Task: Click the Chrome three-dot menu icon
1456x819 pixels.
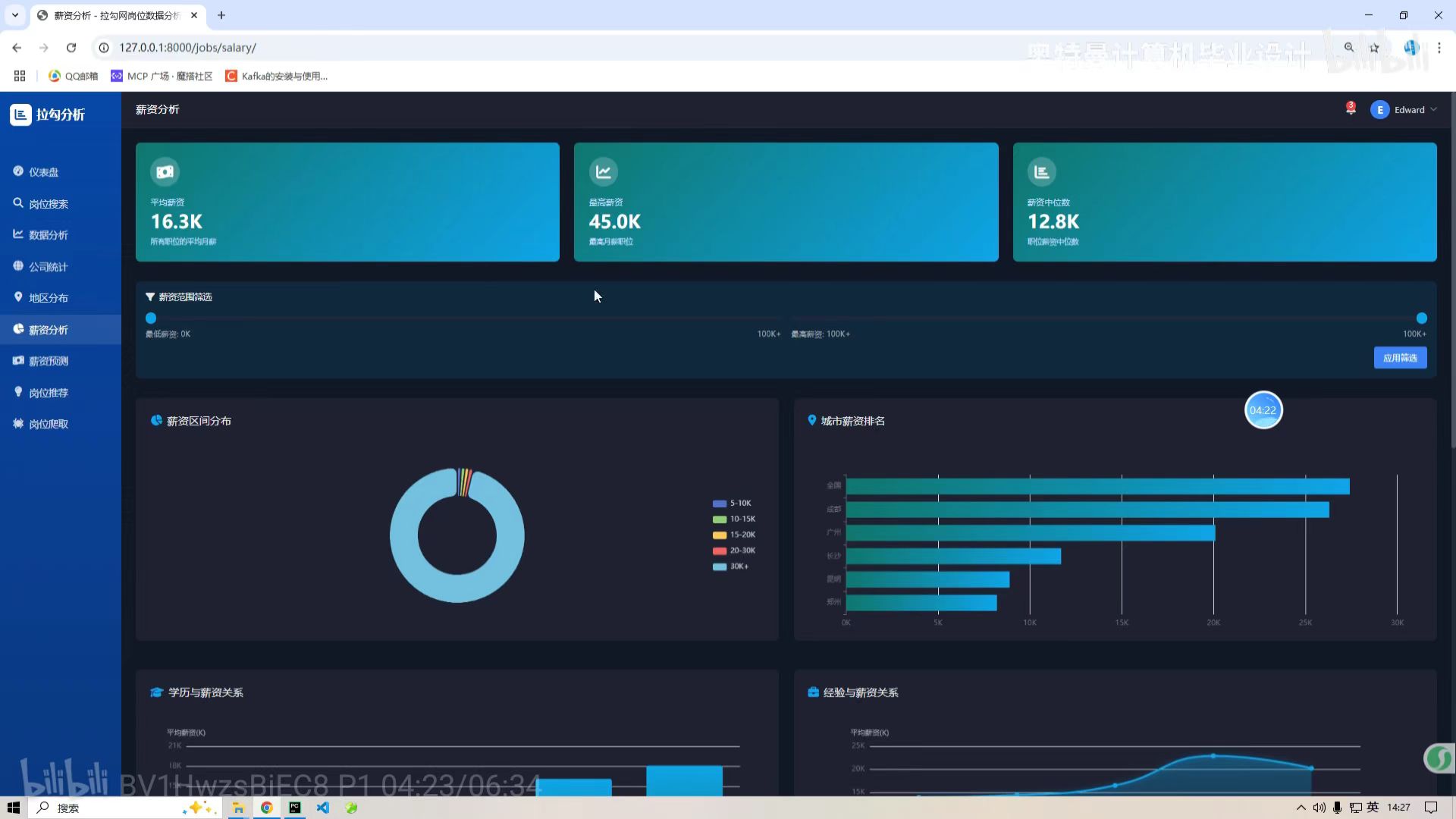Action: click(x=1439, y=48)
